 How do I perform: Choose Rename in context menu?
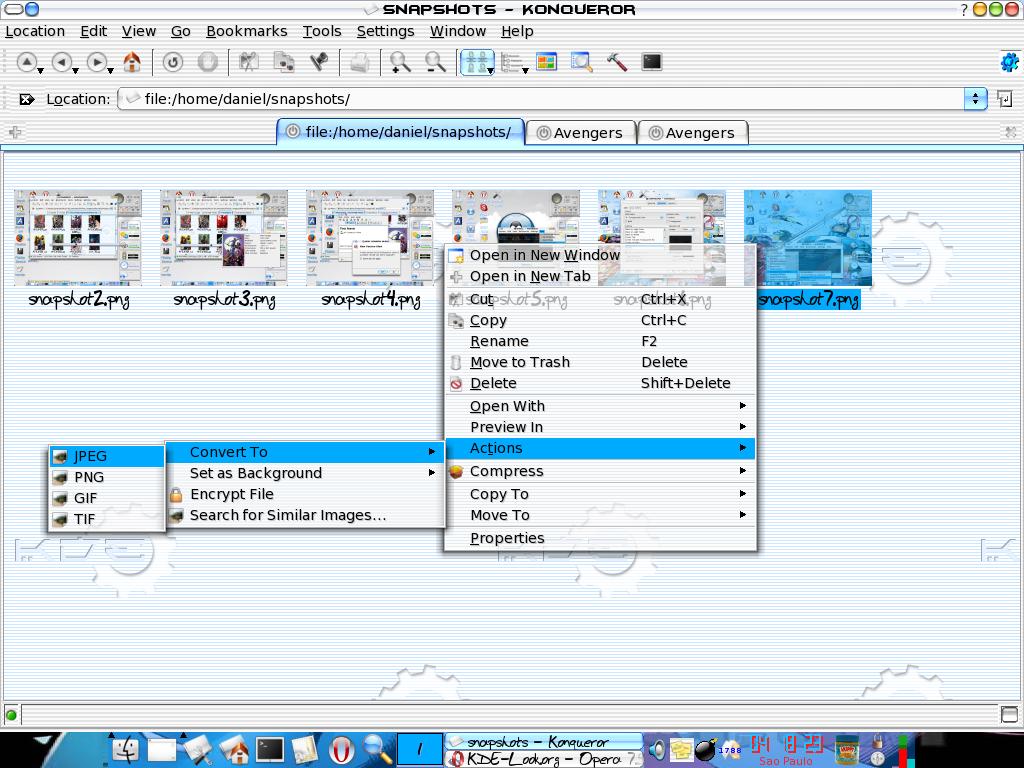(600, 341)
